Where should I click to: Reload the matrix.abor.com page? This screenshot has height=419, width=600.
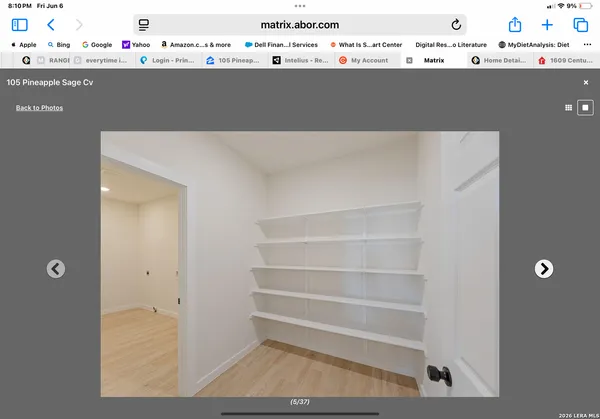tap(456, 24)
